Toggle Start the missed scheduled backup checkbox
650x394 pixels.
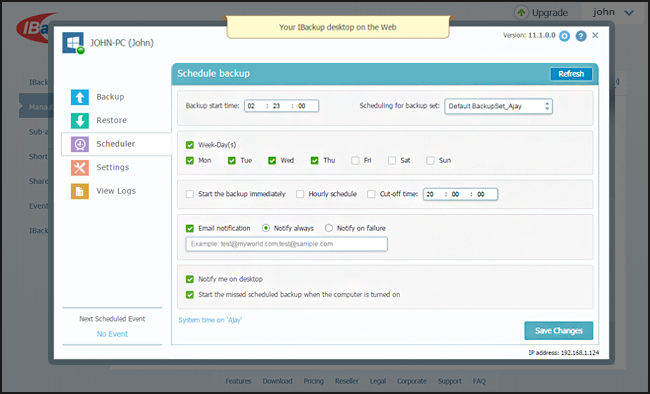tap(190, 295)
